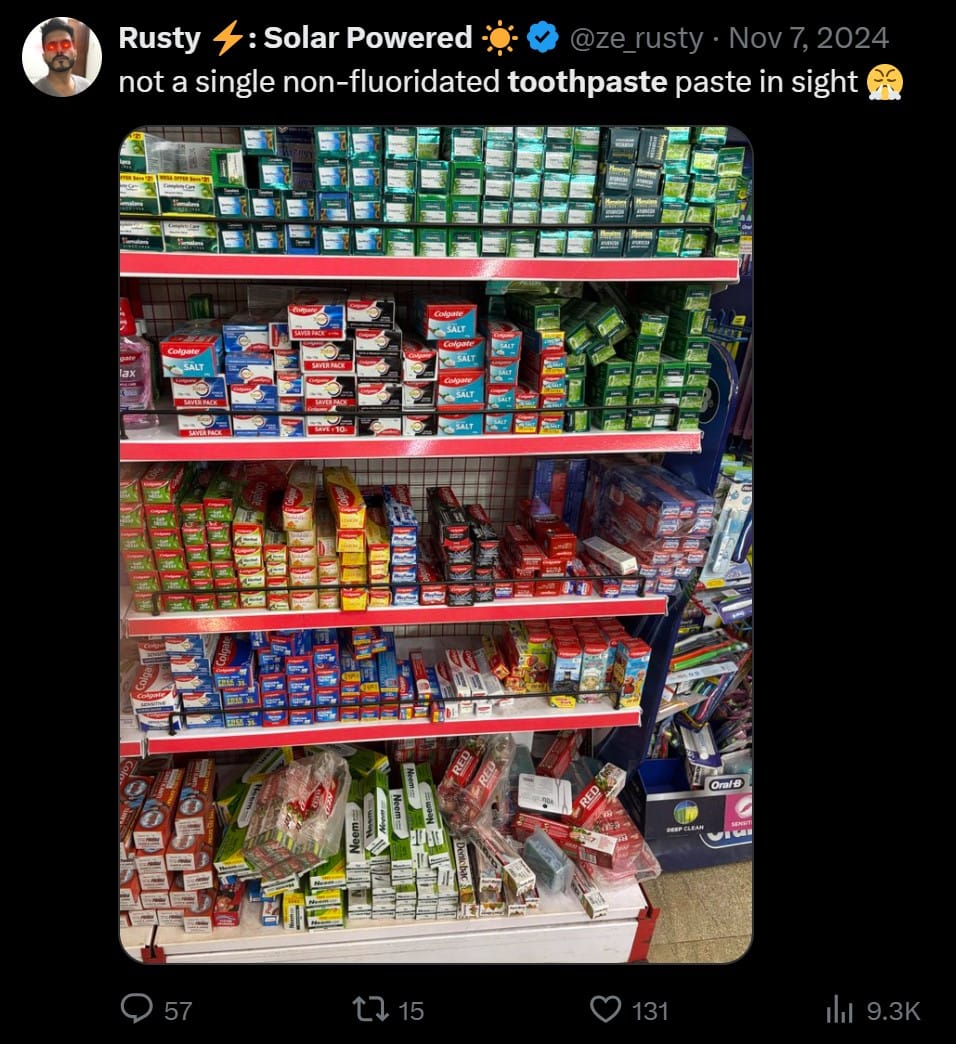Viewport: 956px width, 1044px height.
Task: Click the display name Rusty
Action: 159,38
